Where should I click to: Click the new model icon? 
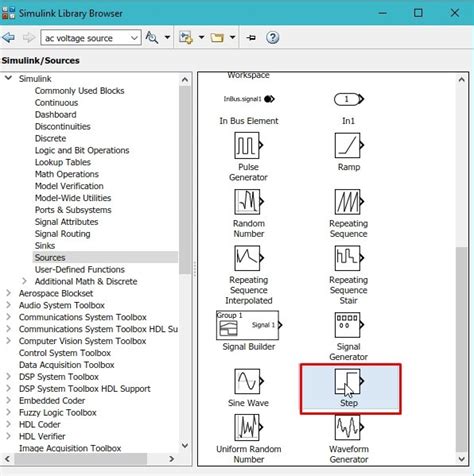point(186,37)
